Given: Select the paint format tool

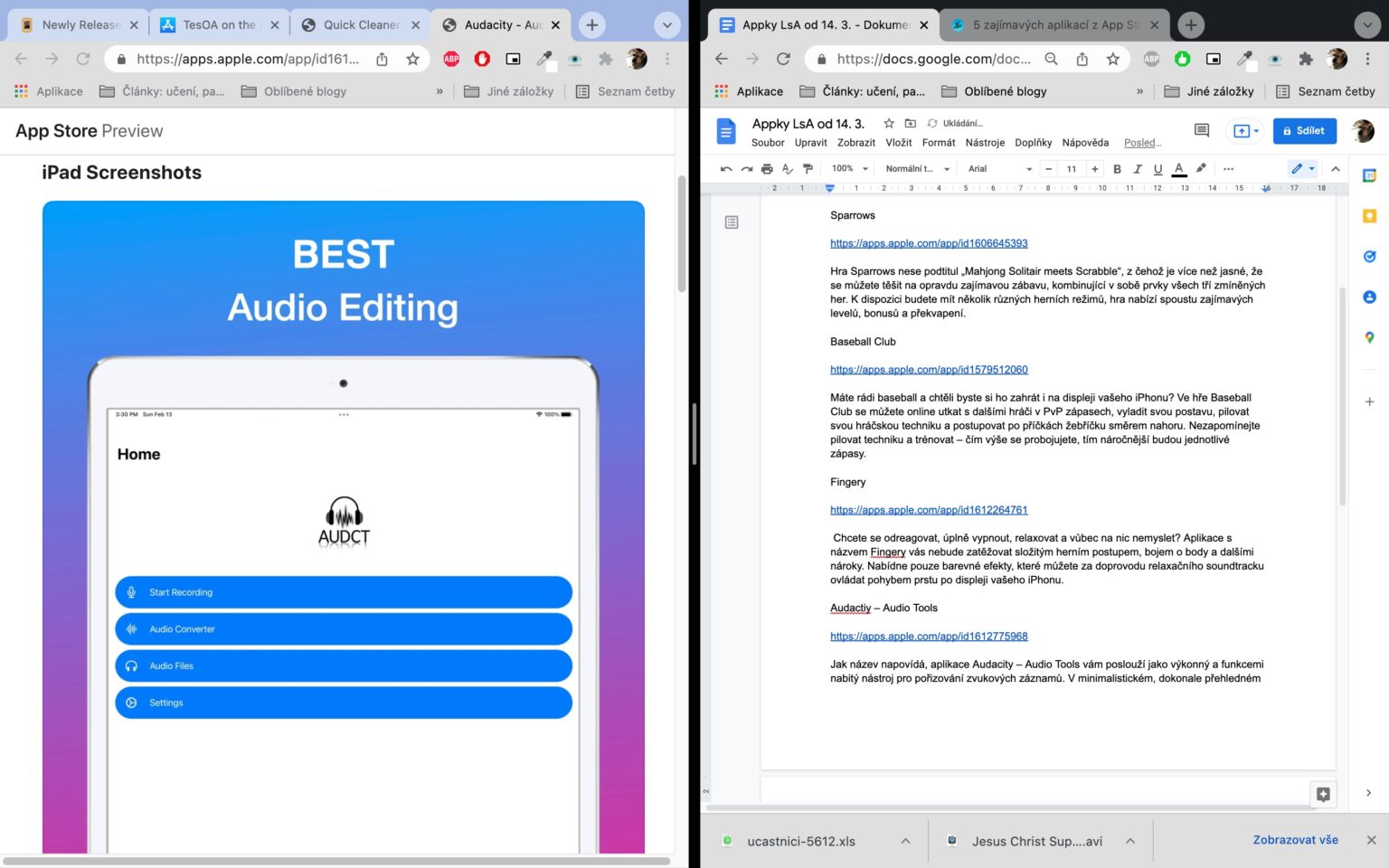Looking at the screenshot, I should coord(808,169).
